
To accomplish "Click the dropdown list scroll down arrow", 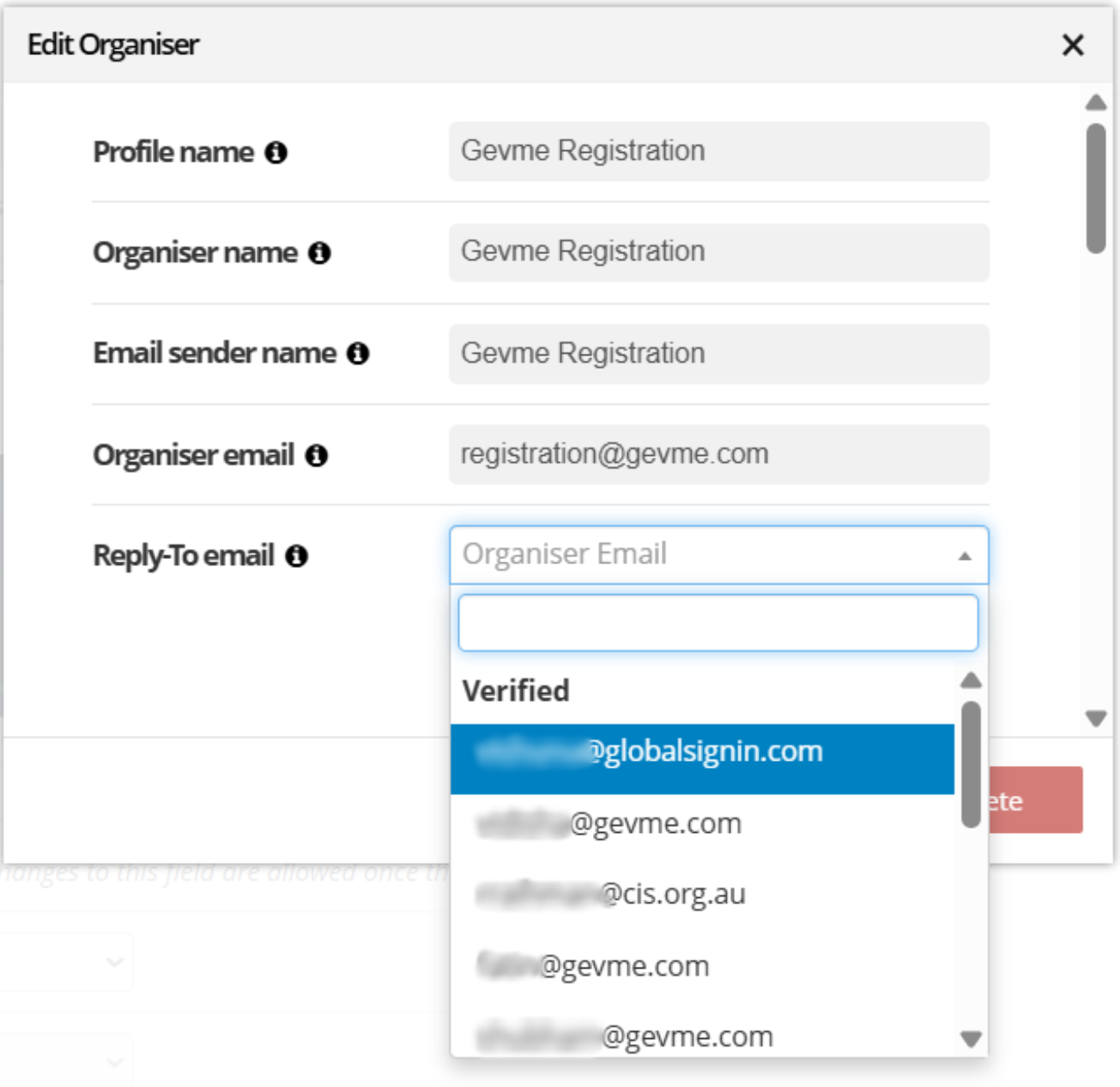I will 972,1039.
